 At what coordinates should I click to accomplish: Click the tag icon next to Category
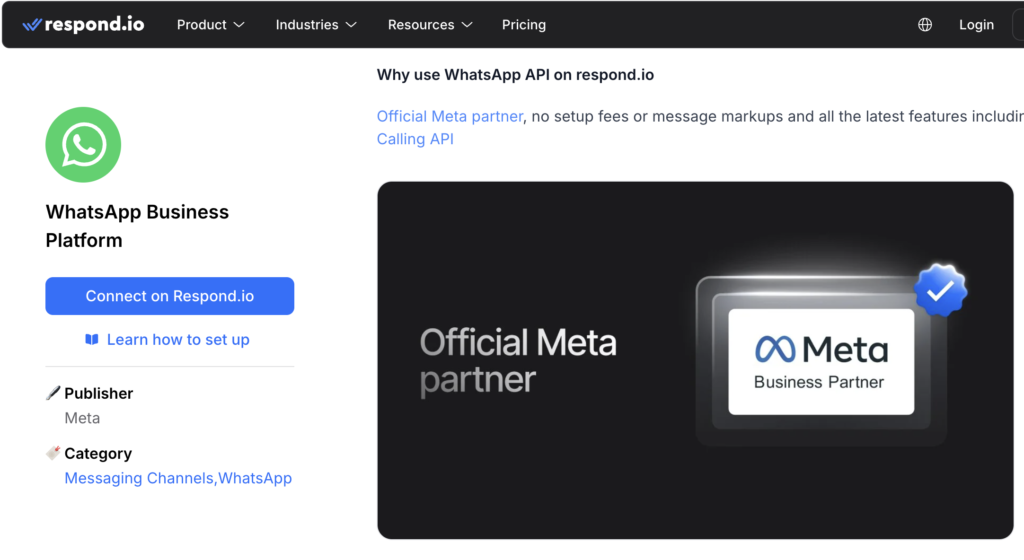click(53, 453)
